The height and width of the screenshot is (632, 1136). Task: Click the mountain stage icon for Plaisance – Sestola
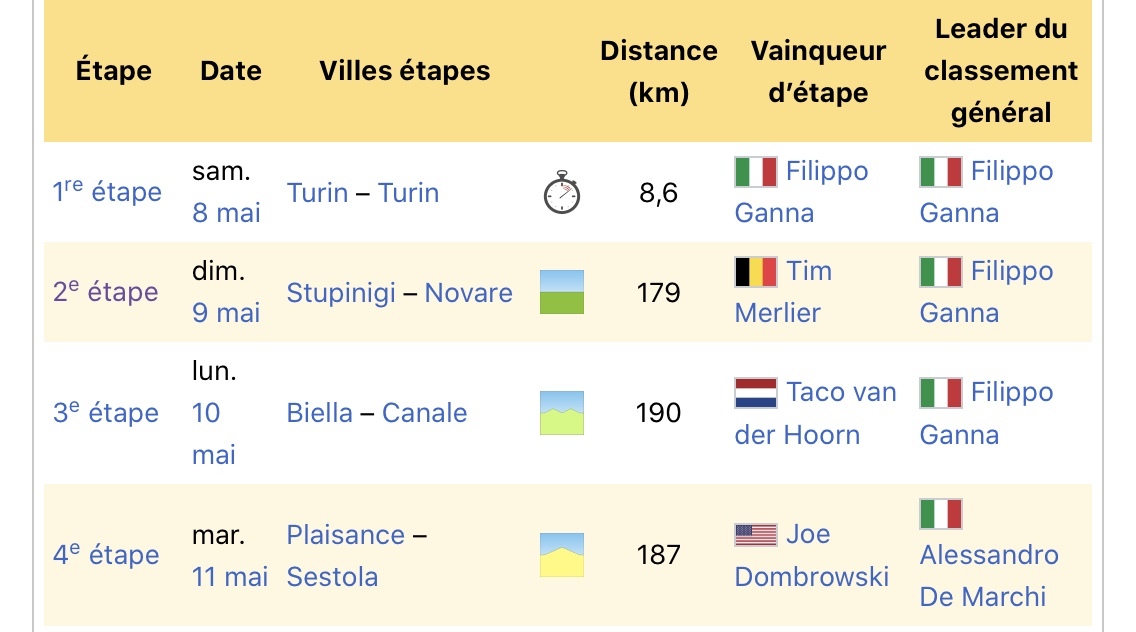coord(562,555)
